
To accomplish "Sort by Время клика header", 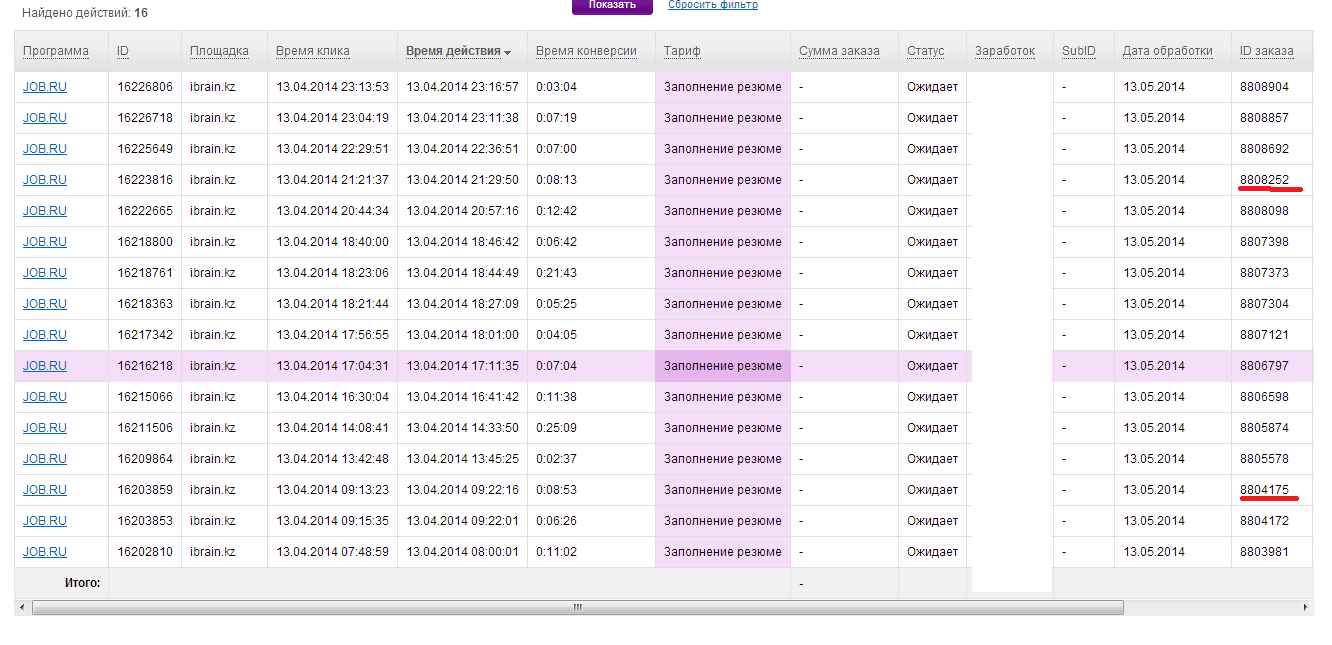I will click(x=313, y=51).
